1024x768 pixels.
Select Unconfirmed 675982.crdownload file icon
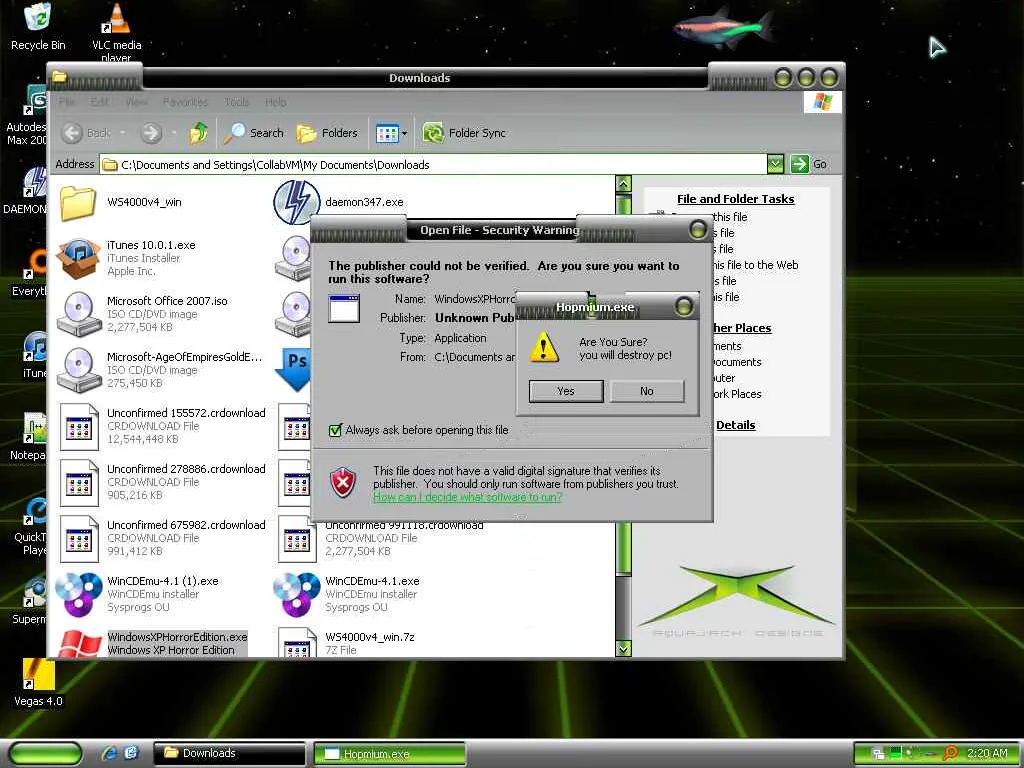(79, 539)
